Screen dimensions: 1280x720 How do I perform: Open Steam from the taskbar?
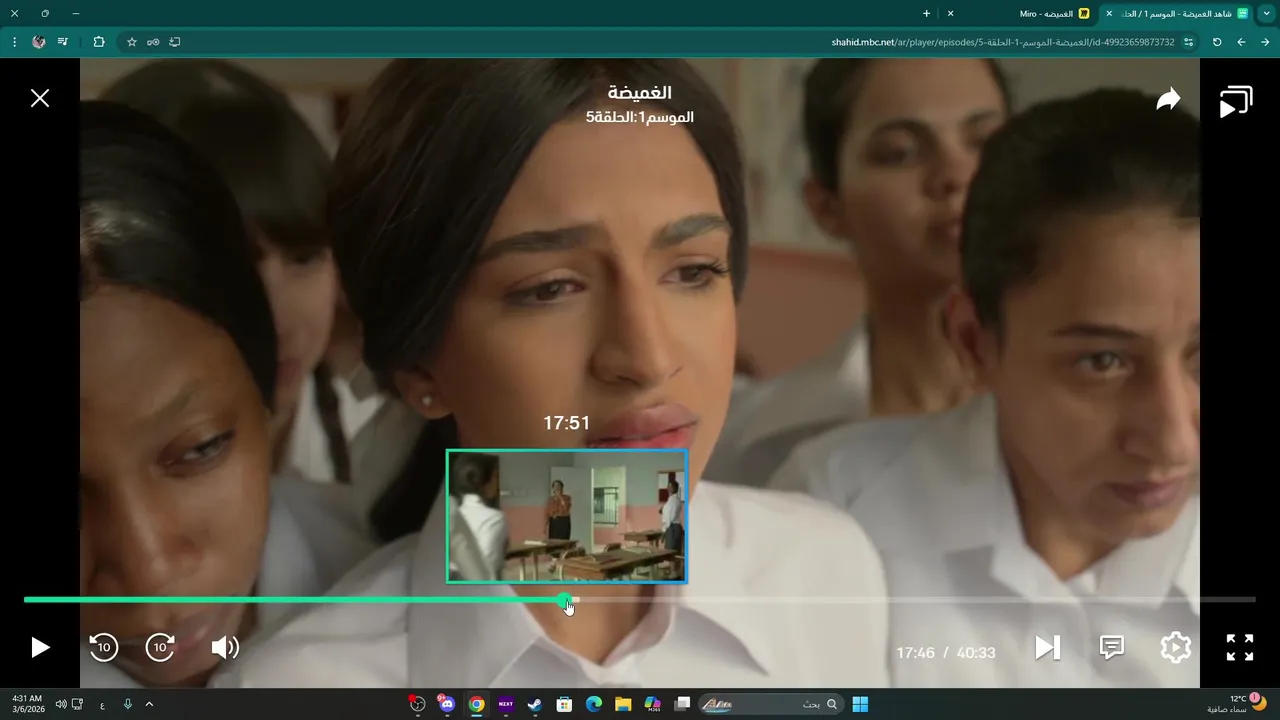[535, 704]
